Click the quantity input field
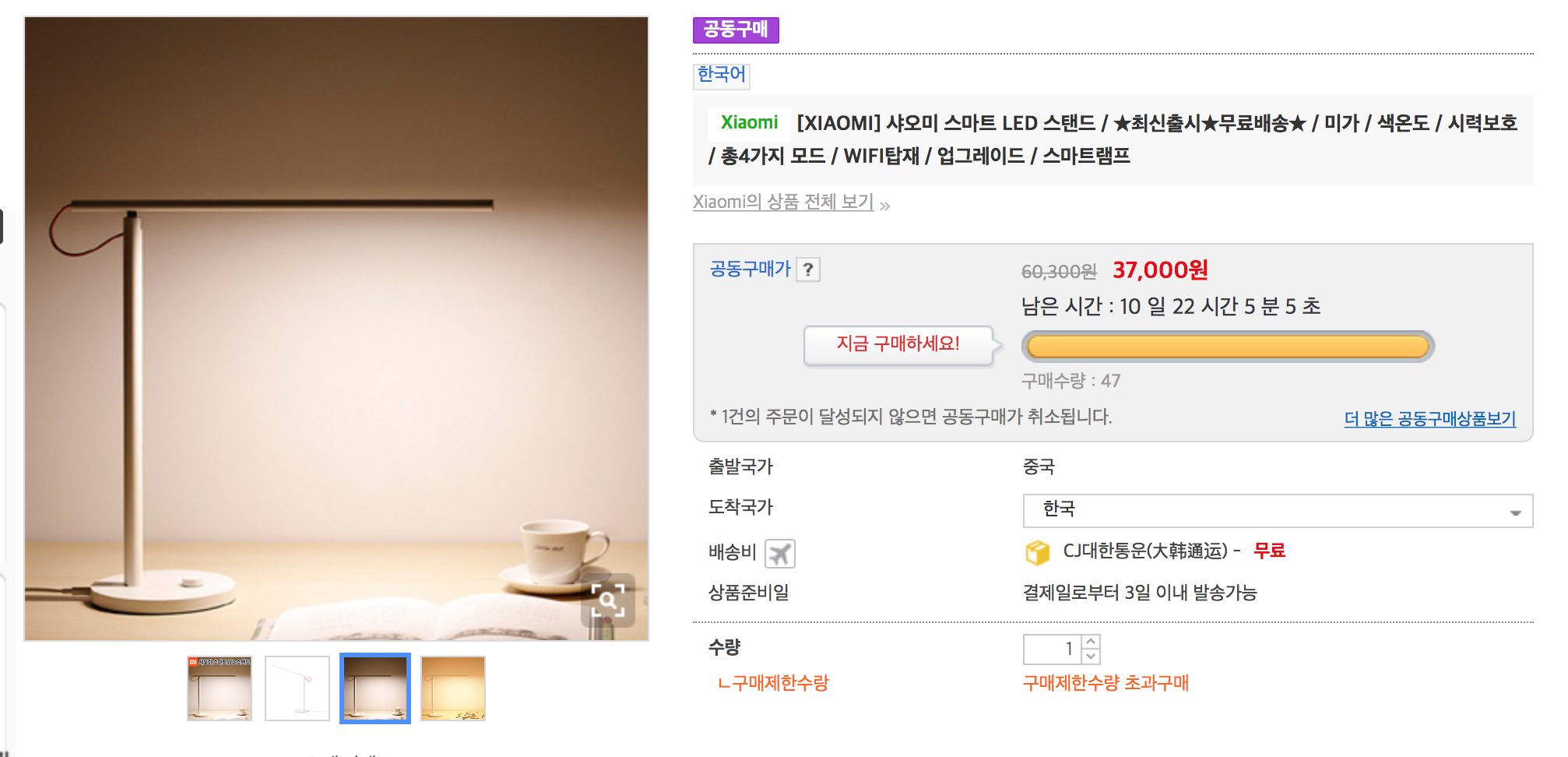Screen dimensions: 1568x757 pos(1052,649)
